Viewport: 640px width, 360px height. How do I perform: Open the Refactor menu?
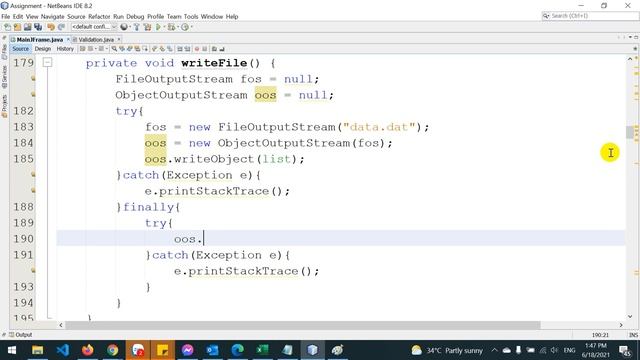coord(99,16)
